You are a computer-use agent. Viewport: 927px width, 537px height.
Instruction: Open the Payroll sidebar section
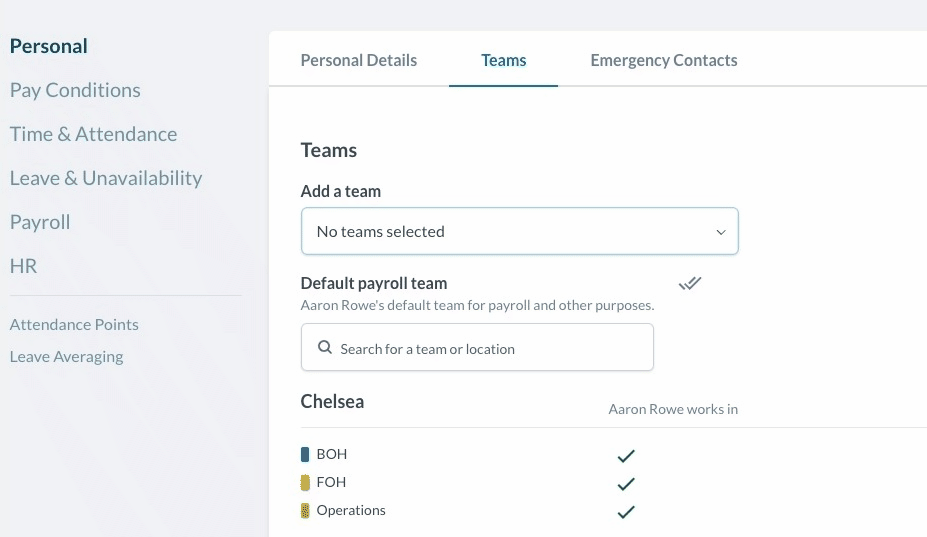tap(40, 222)
